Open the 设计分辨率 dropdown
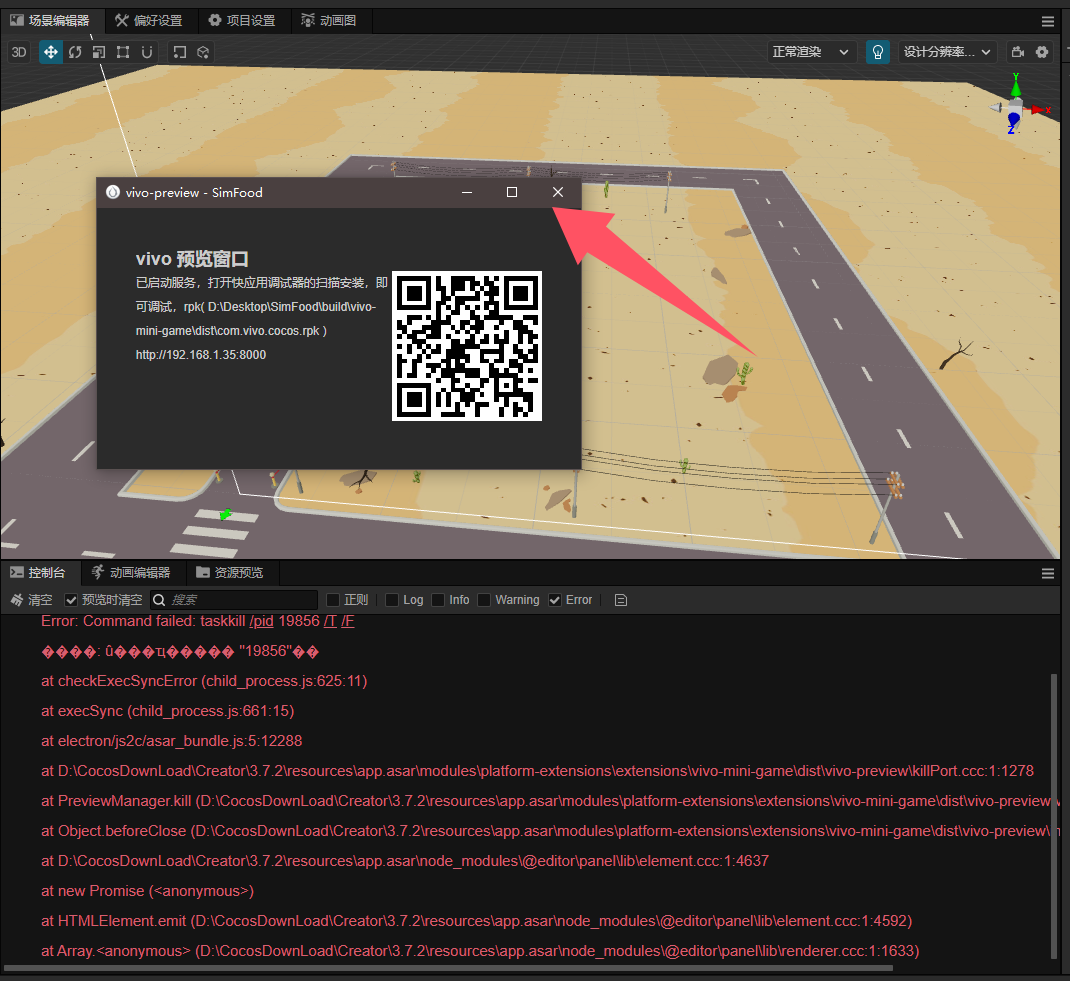 tap(947, 52)
